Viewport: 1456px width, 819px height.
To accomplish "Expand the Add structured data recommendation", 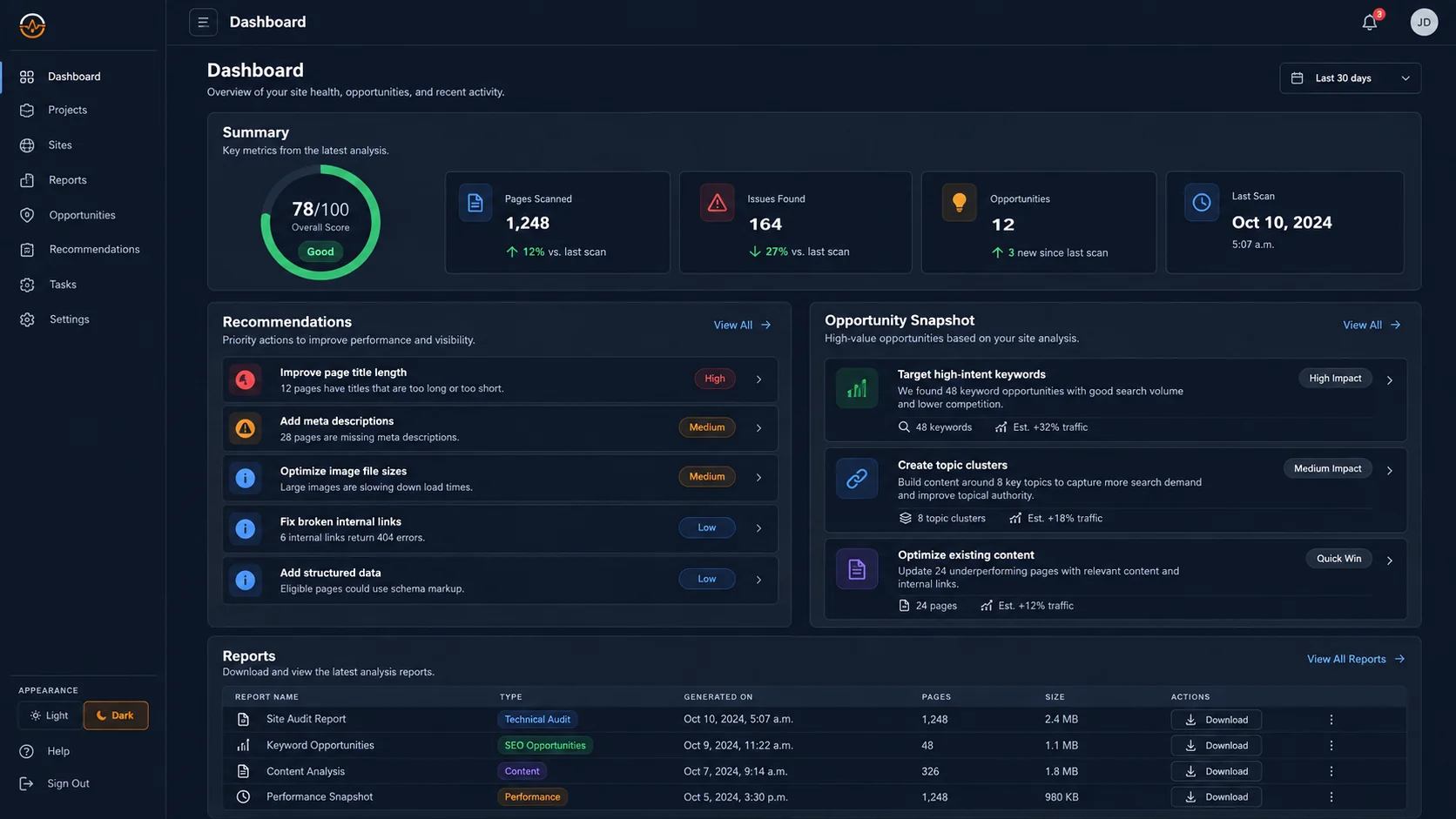I will tap(758, 580).
